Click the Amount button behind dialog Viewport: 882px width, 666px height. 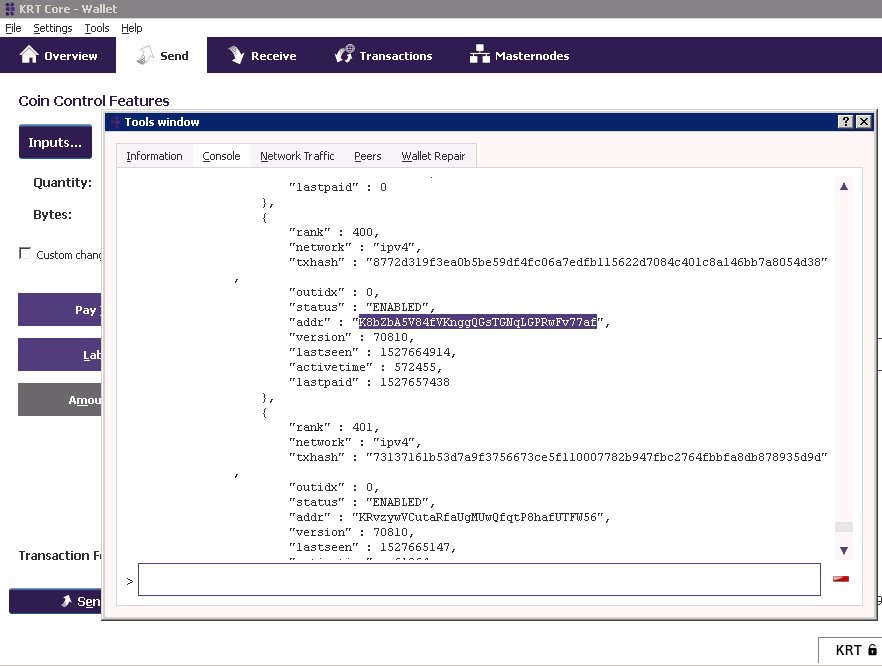(60, 399)
